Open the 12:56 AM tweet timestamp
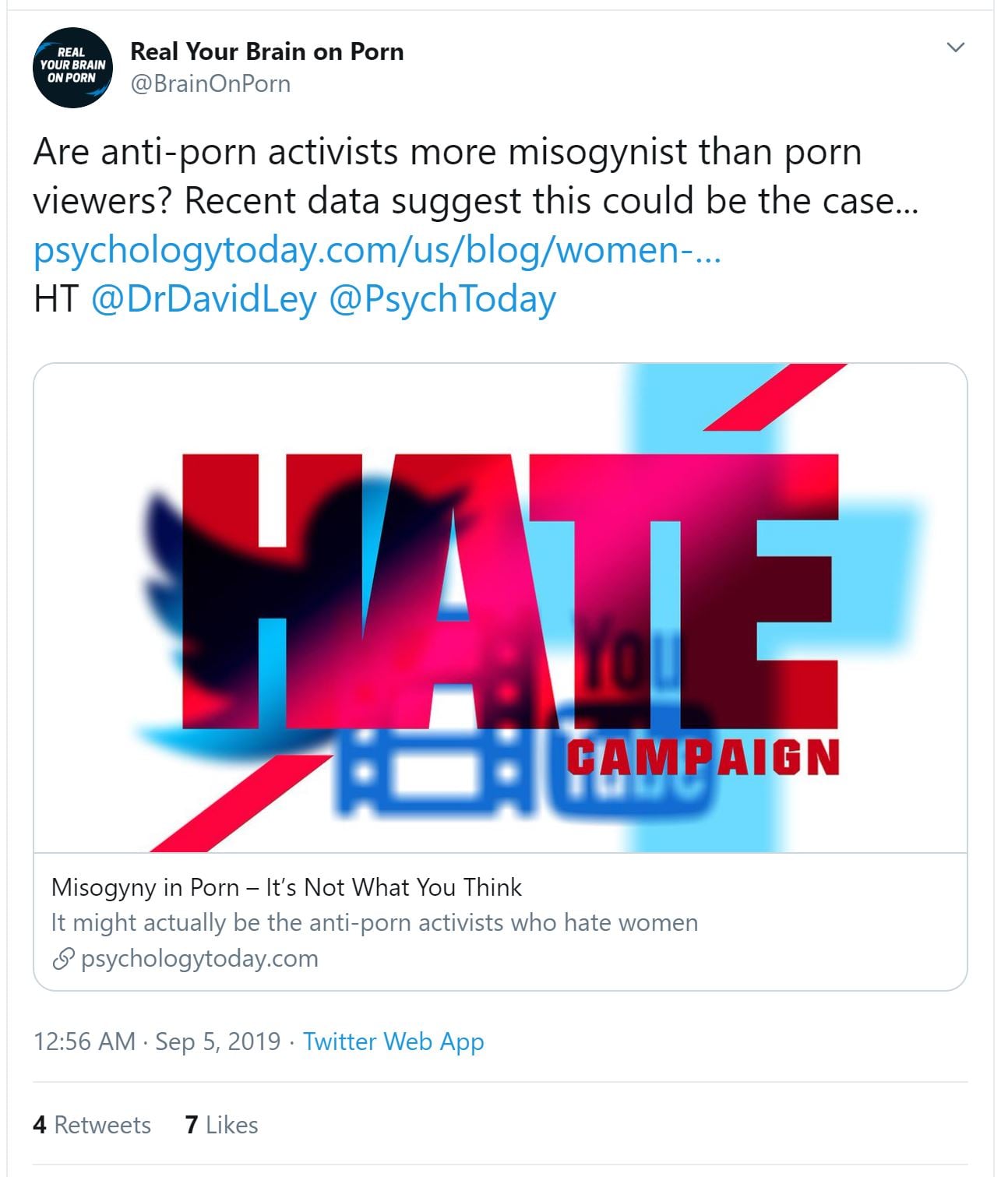The height and width of the screenshot is (1177, 1008). (x=84, y=1041)
